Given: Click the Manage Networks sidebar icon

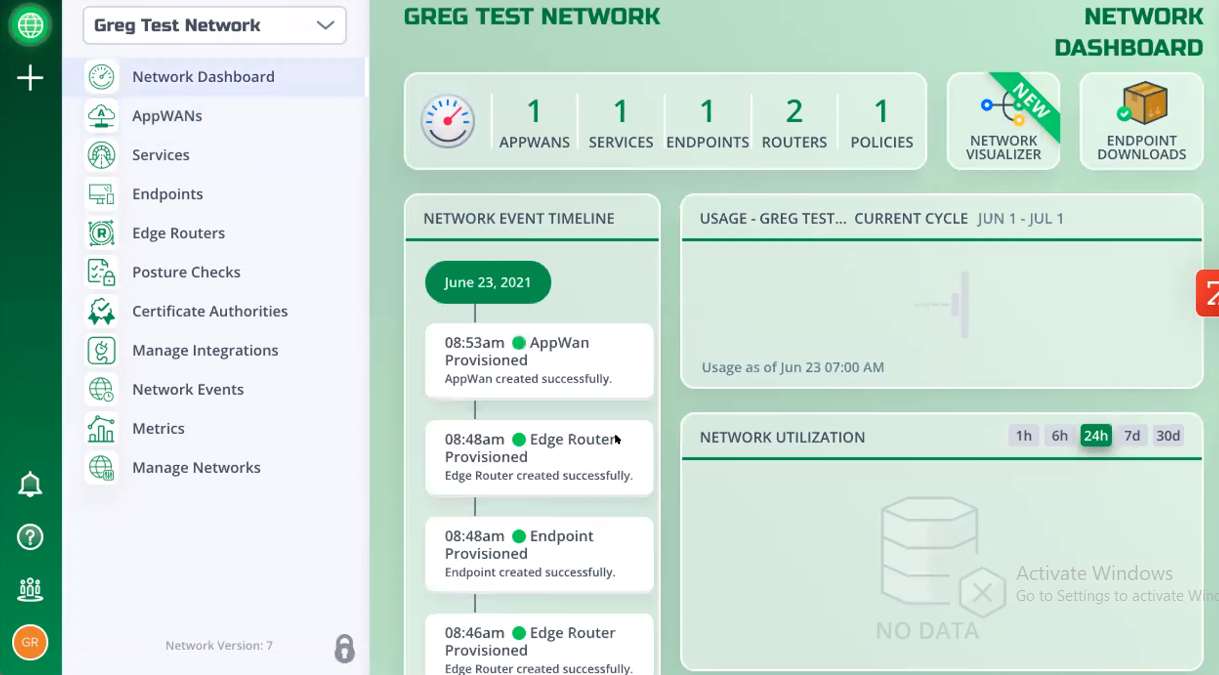Looking at the screenshot, I should pyautogui.click(x=101, y=466).
